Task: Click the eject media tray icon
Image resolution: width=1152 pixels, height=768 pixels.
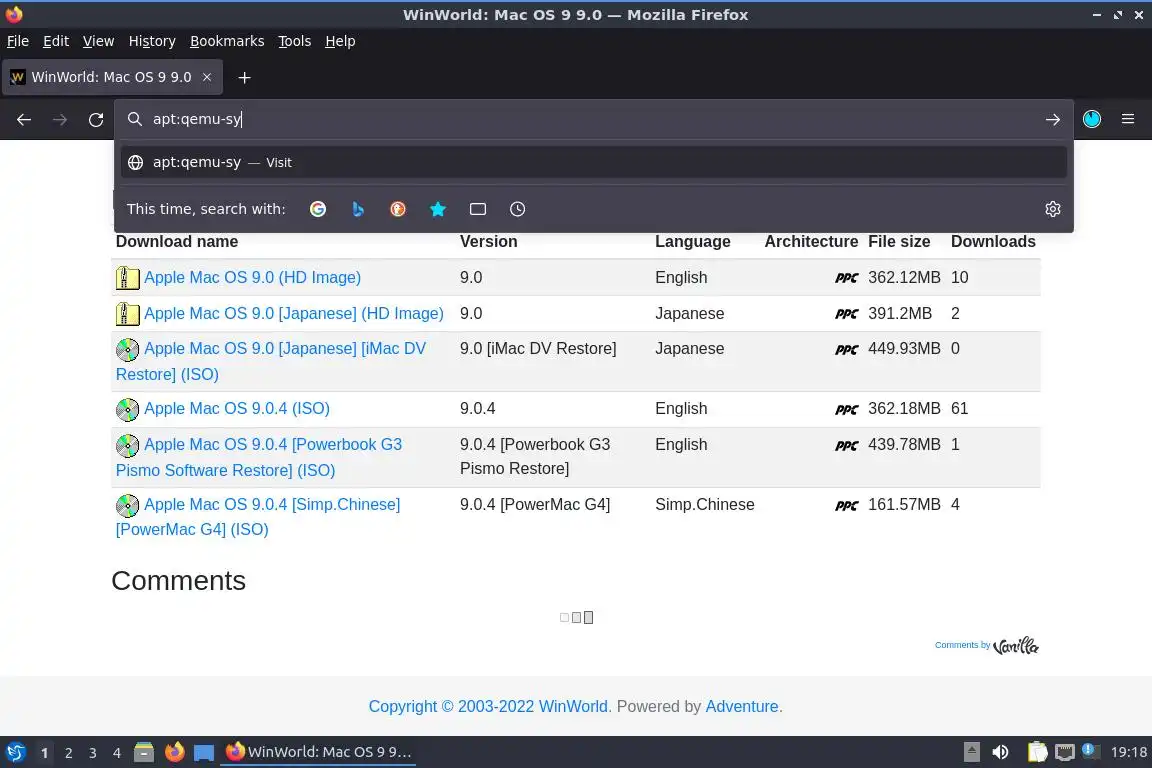Action: (971, 752)
